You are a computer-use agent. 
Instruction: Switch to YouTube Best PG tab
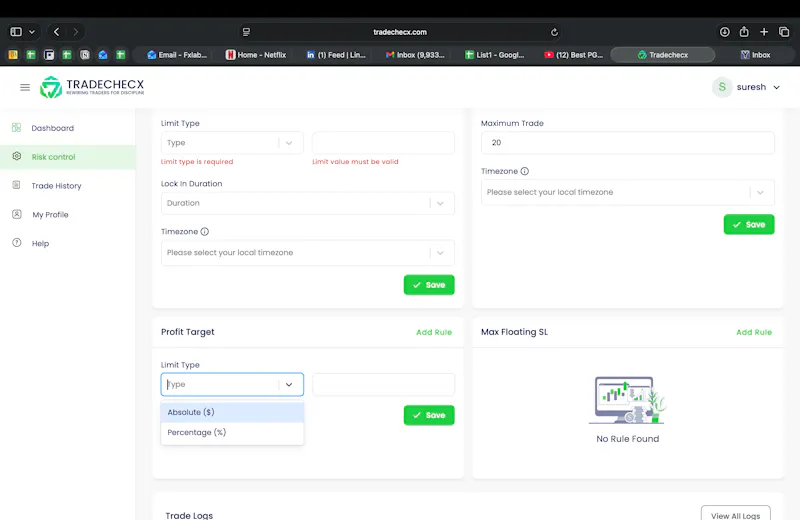click(573, 55)
